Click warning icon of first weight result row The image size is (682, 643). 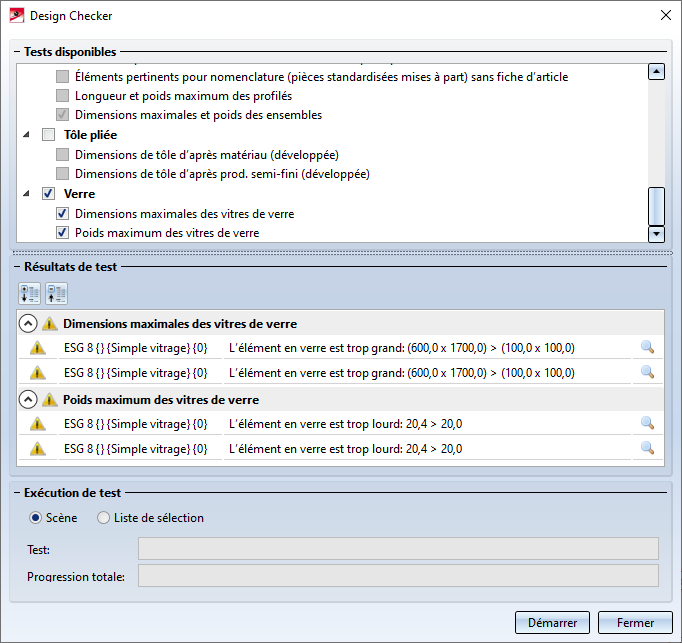click(x=38, y=424)
